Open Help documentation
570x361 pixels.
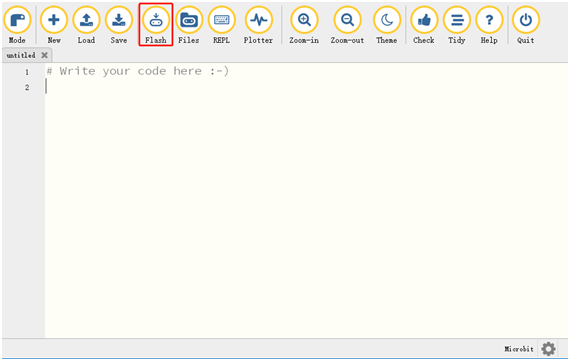(x=489, y=25)
